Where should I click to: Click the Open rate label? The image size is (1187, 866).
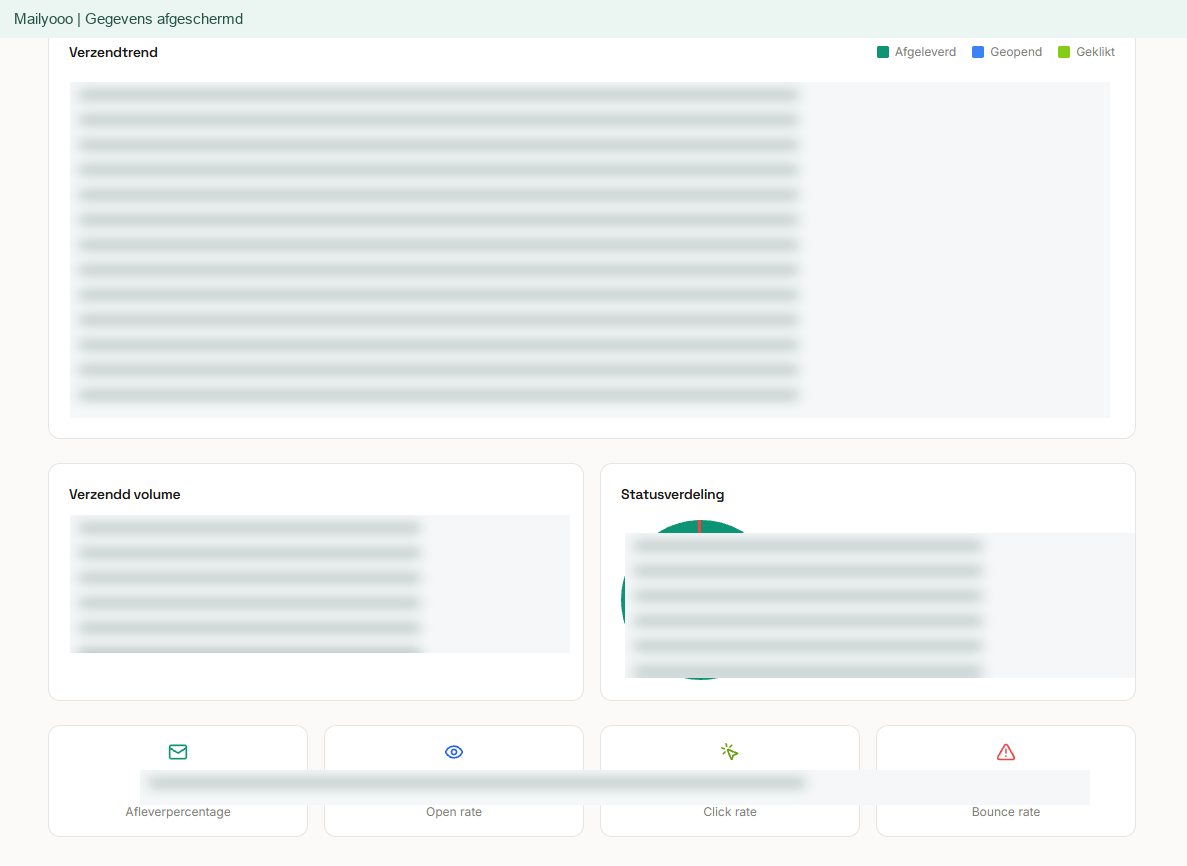tap(454, 811)
